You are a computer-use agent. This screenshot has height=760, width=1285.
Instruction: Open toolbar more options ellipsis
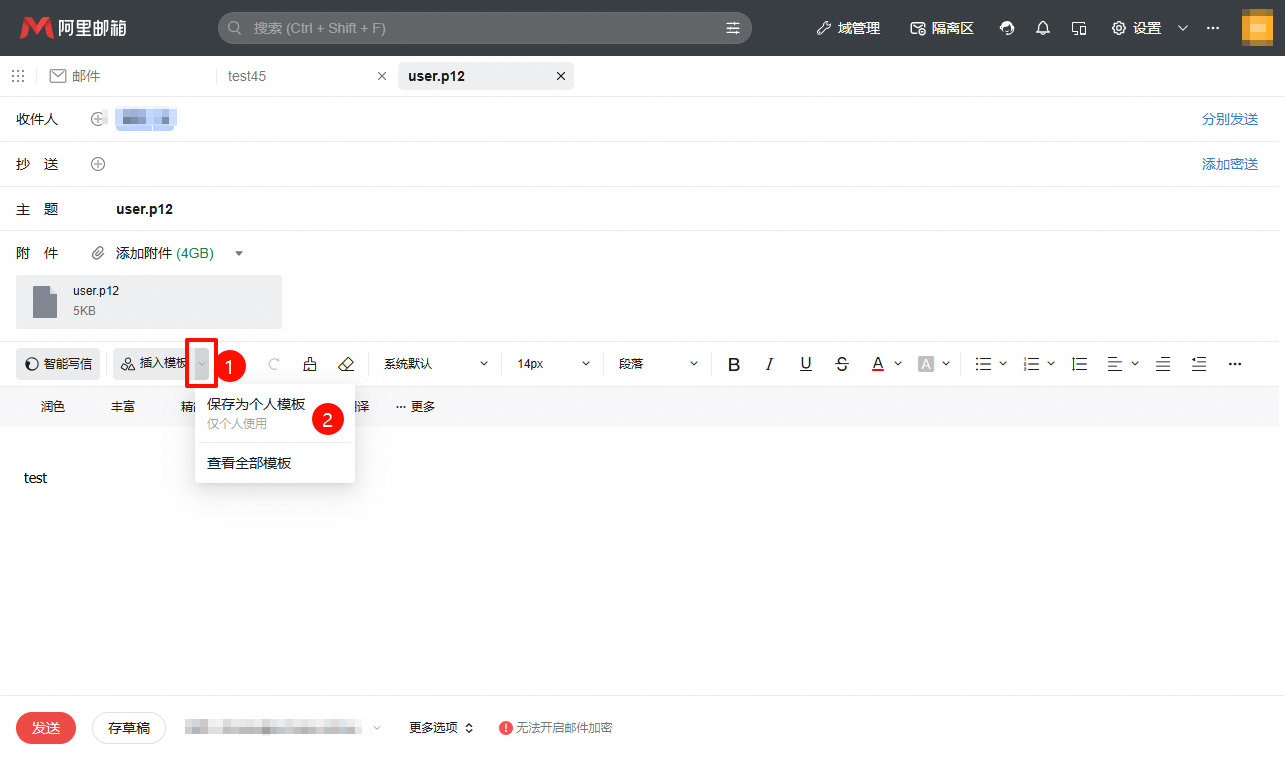click(x=1235, y=364)
